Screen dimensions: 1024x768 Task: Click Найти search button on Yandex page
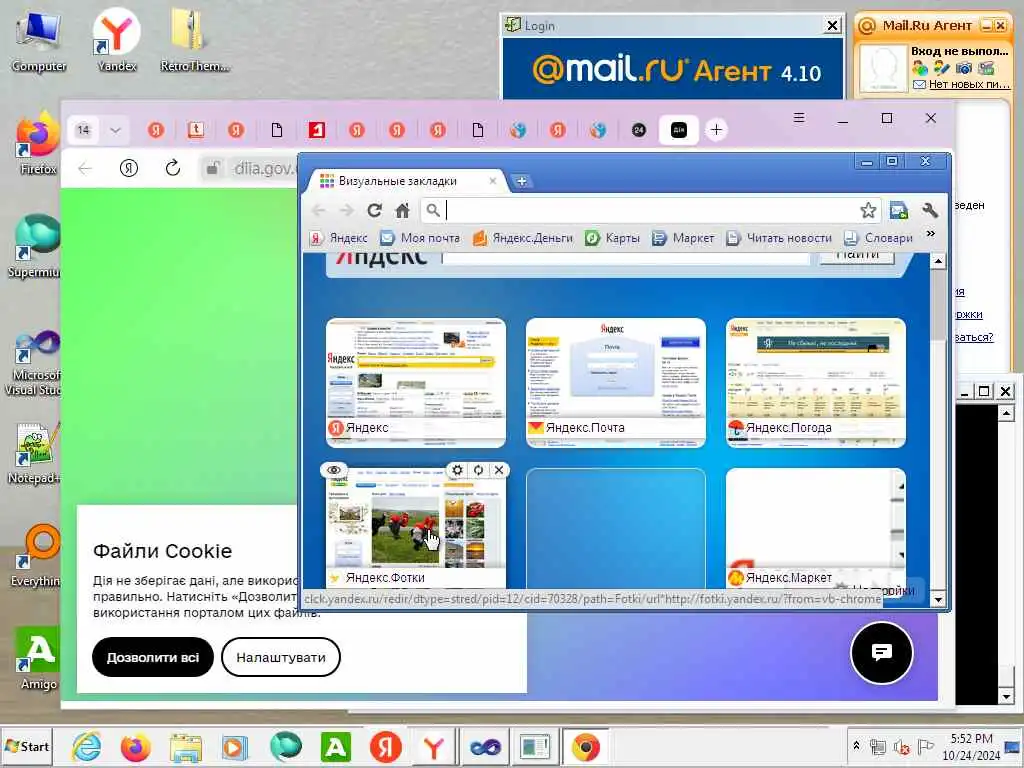tap(857, 256)
